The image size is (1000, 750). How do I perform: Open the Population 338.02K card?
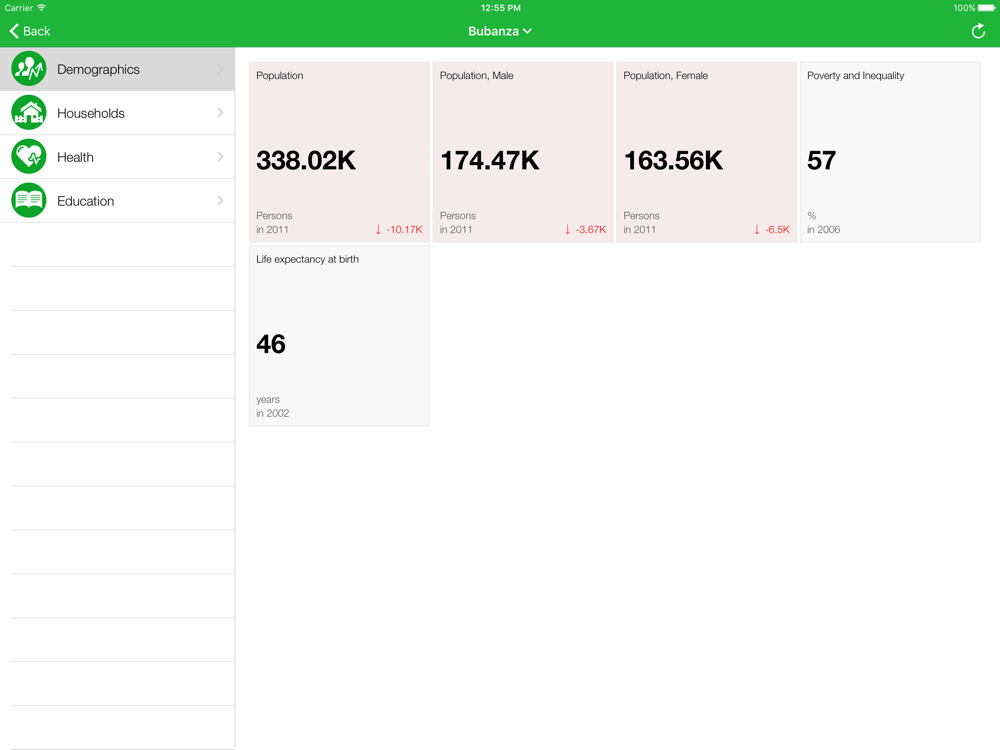[339, 152]
